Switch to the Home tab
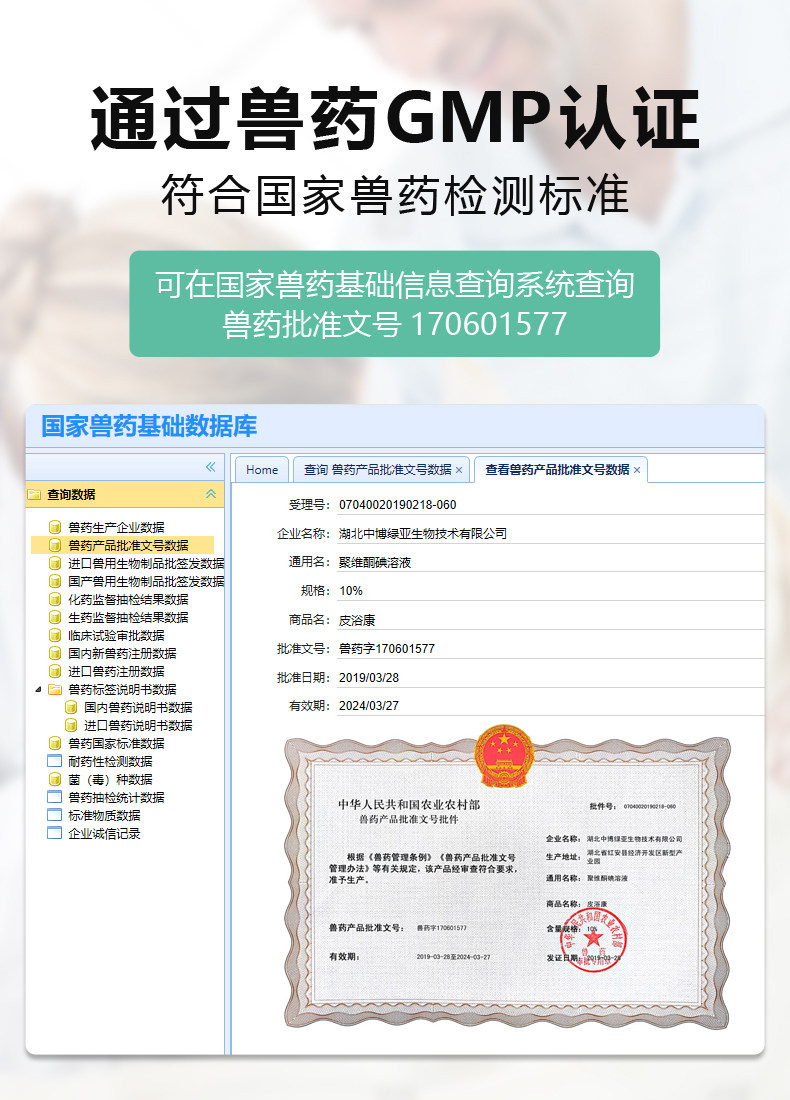The image size is (790, 1100). pos(262,469)
